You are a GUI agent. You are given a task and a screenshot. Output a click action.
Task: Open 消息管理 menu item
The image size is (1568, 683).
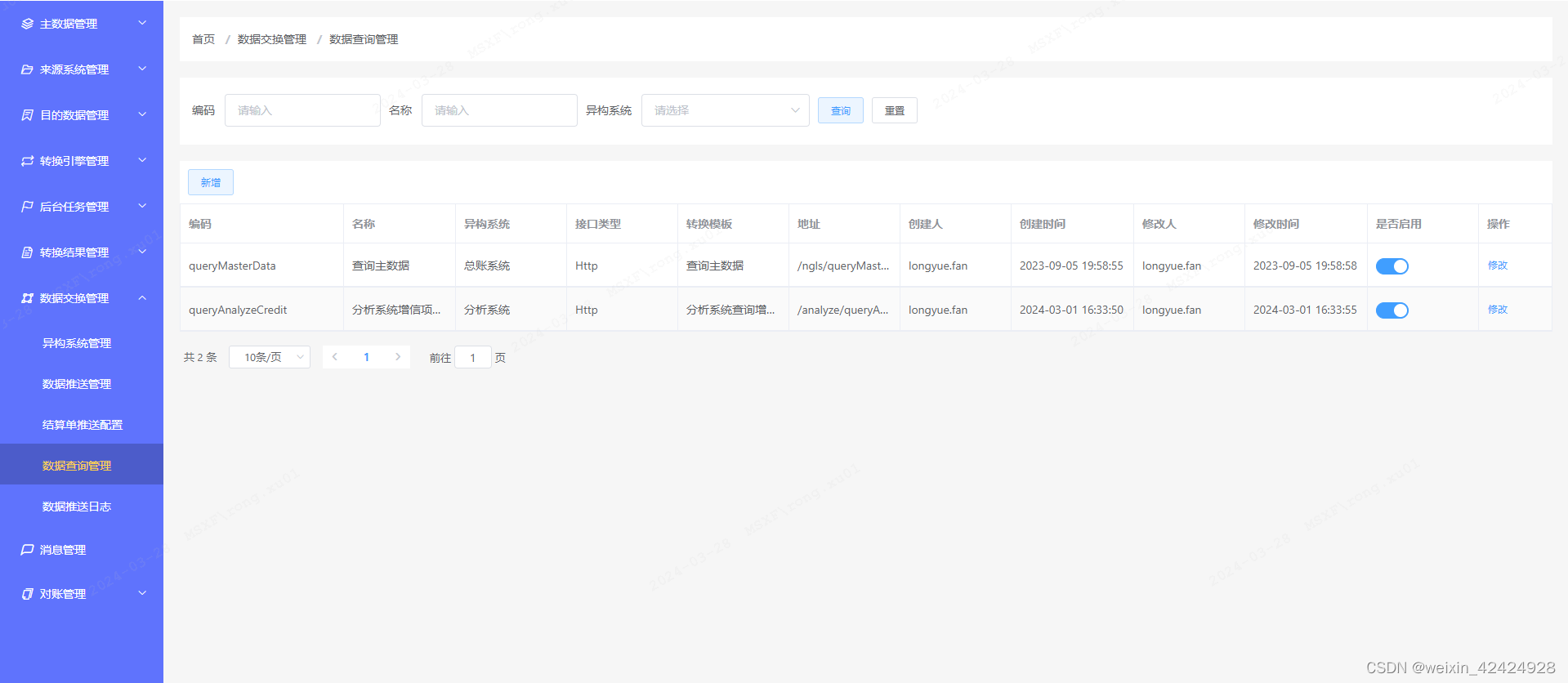(82, 550)
